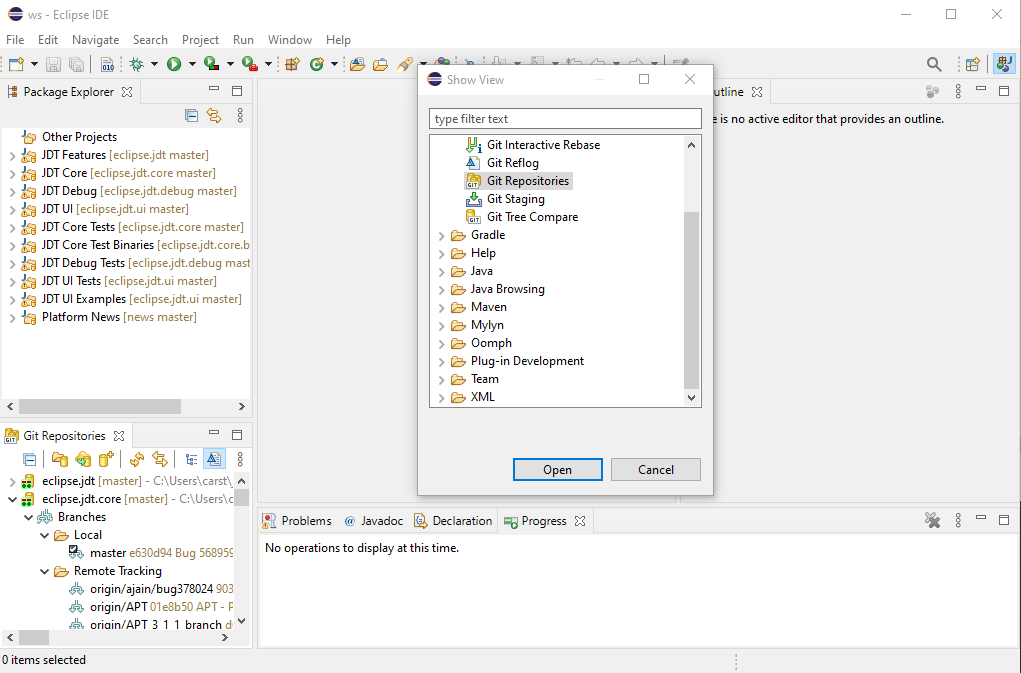Toggle the Java perspective button

coord(1004,64)
